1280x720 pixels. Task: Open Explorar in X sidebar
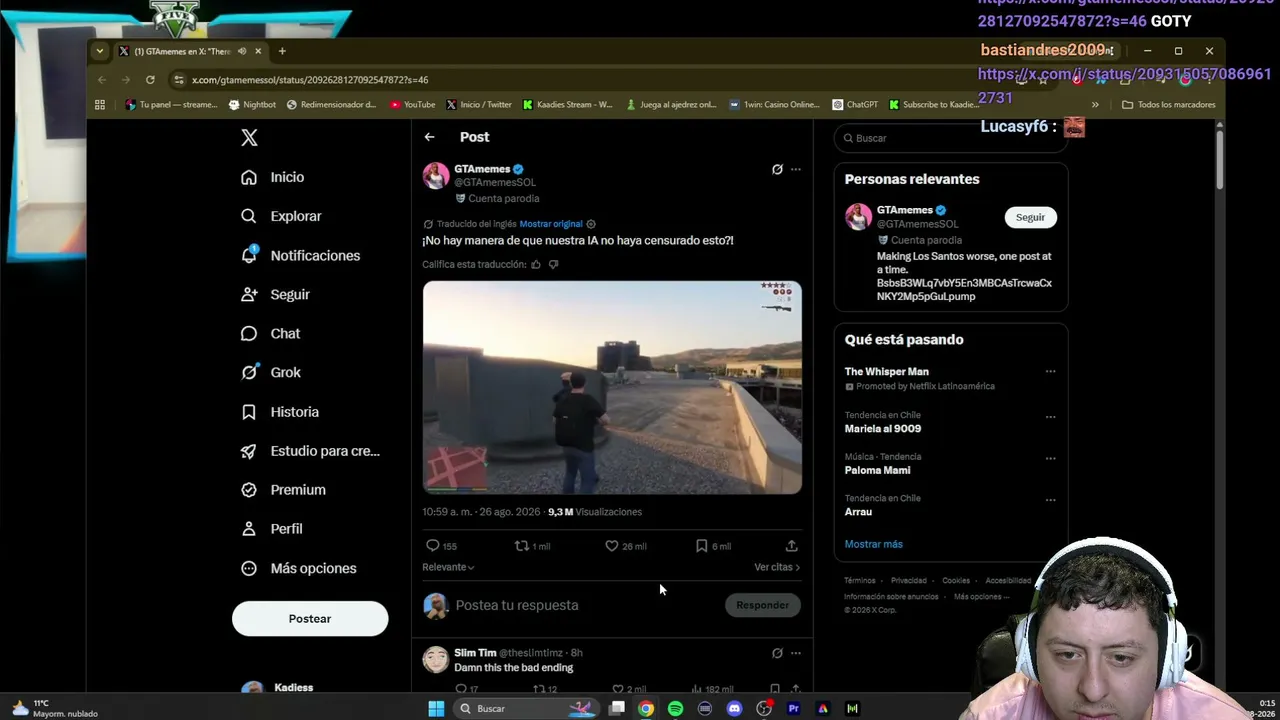281,216
